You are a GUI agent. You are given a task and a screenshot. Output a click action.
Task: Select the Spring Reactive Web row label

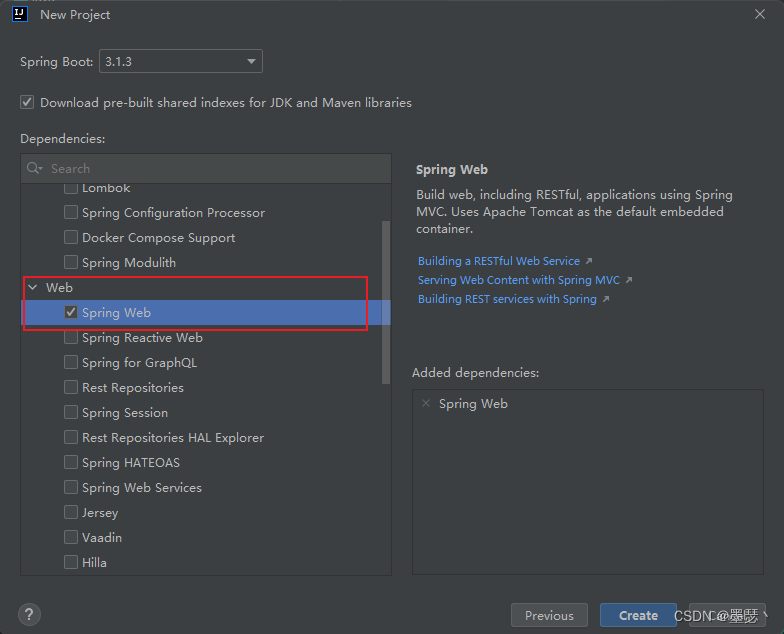(142, 338)
